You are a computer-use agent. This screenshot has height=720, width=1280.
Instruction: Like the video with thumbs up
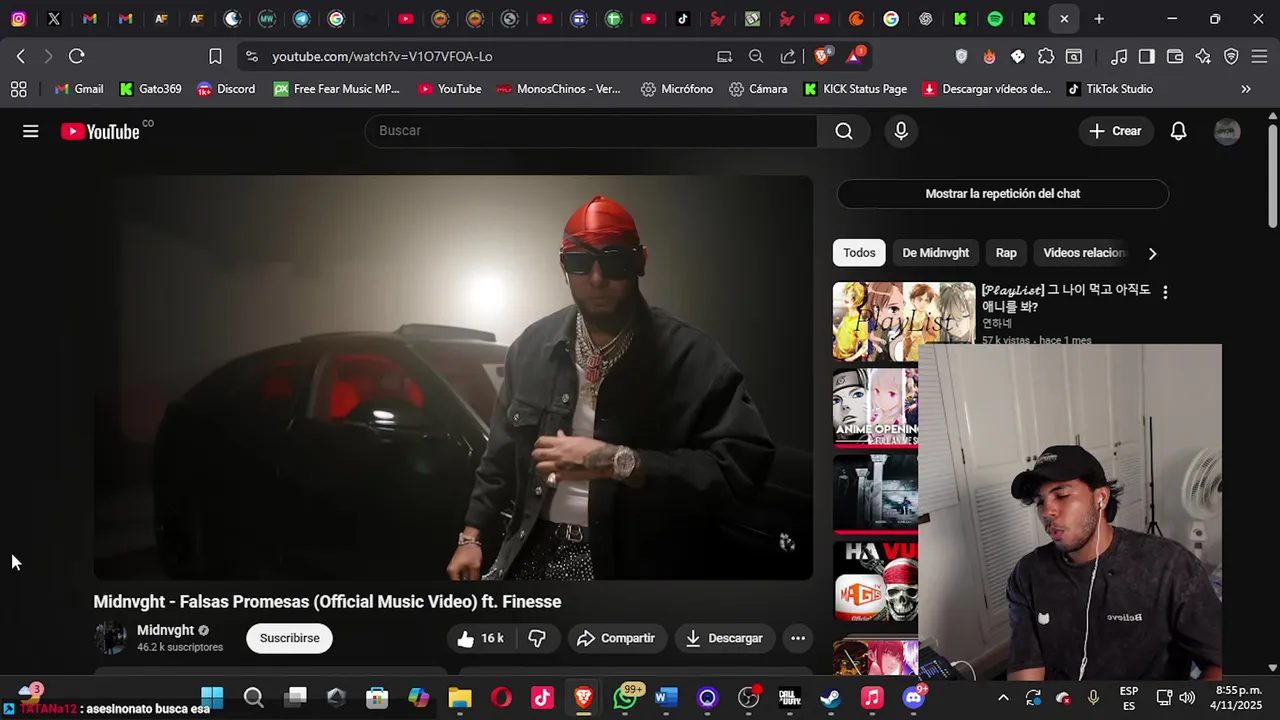click(480, 638)
